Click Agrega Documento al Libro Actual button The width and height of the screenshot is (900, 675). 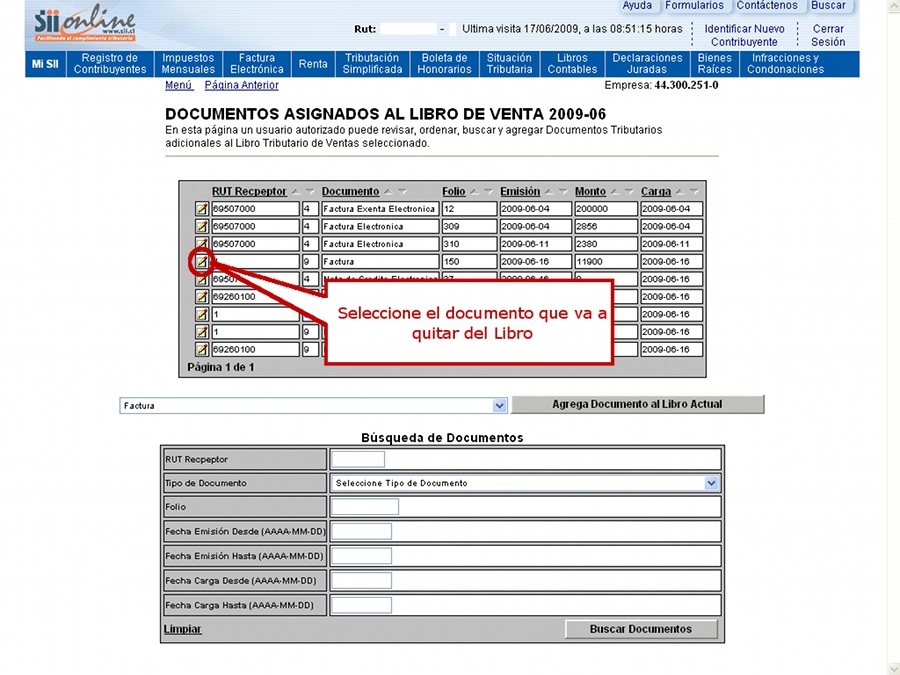[637, 405]
